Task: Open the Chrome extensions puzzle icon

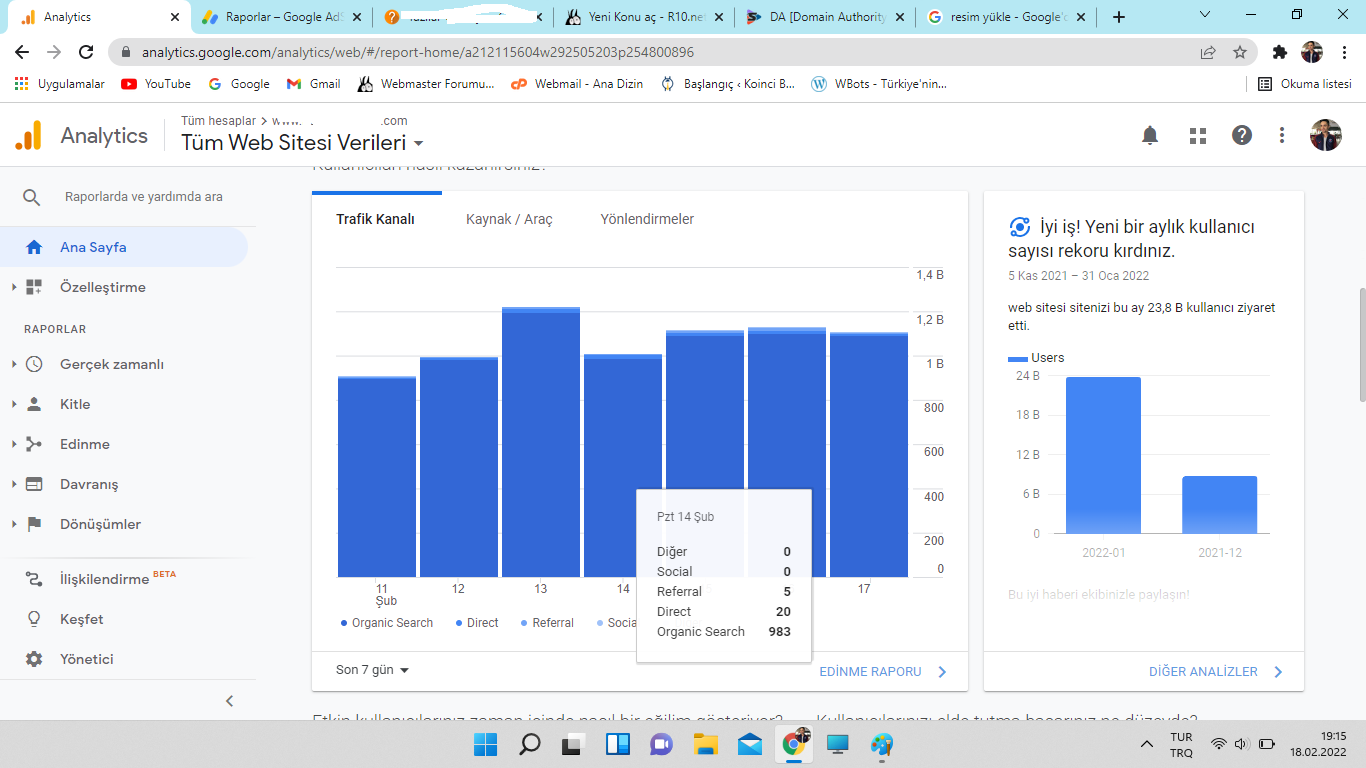Action: 1280,52
